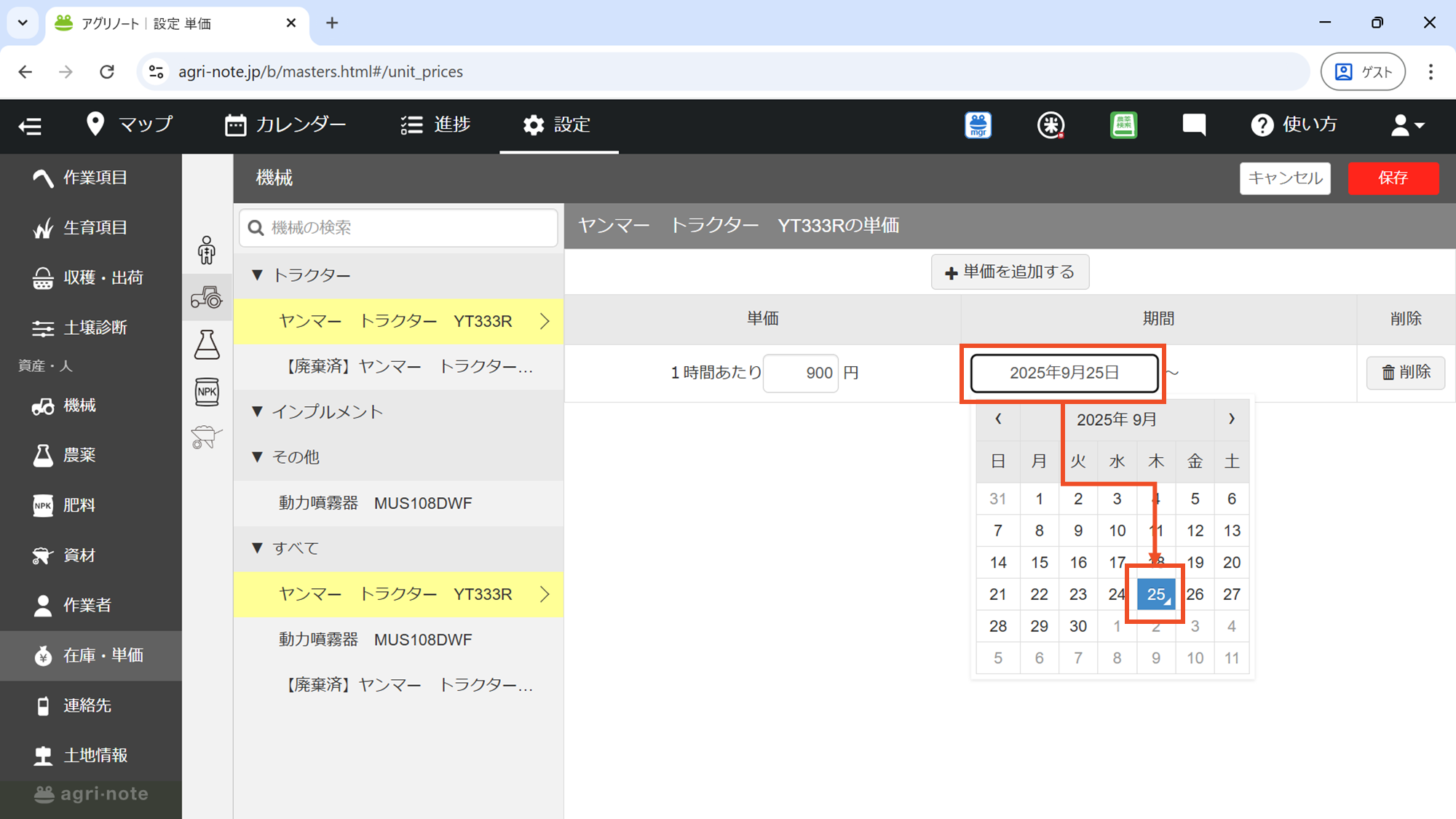Viewport: 1456px width, 819px height.
Task: Select the wheelbarrow materials category icon
Action: click(207, 437)
